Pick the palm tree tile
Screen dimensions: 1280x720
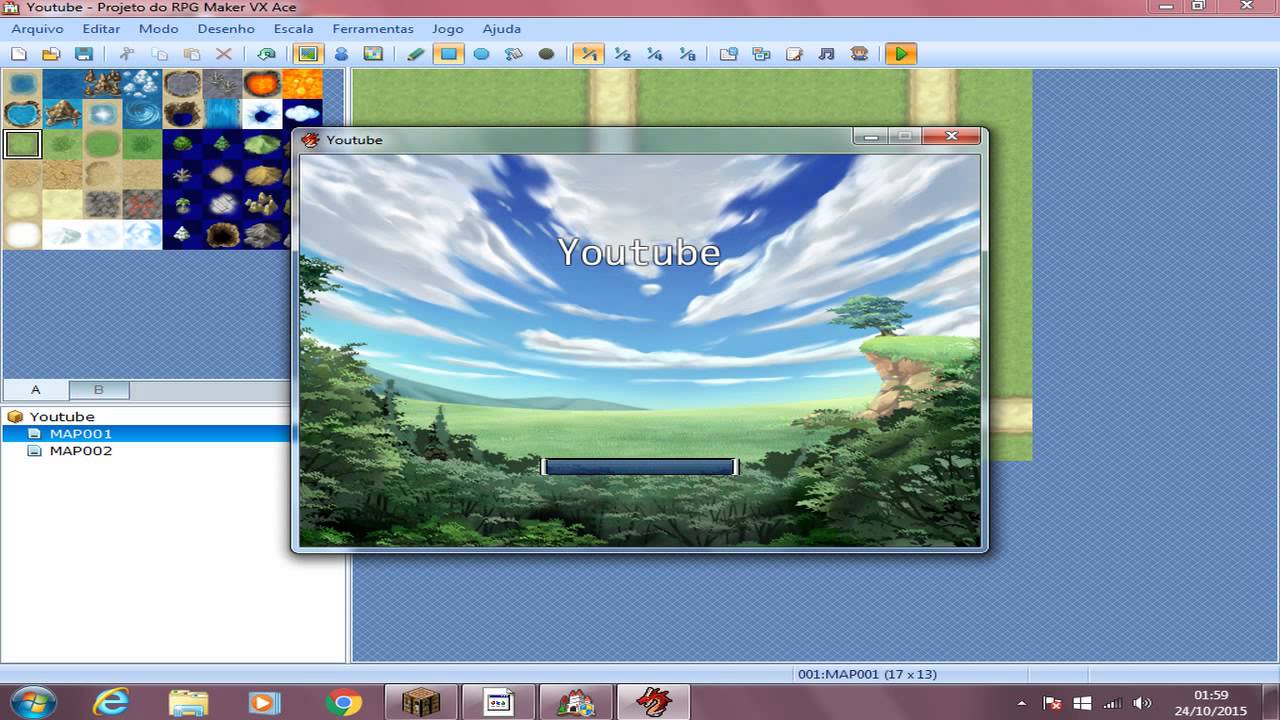tap(182, 204)
